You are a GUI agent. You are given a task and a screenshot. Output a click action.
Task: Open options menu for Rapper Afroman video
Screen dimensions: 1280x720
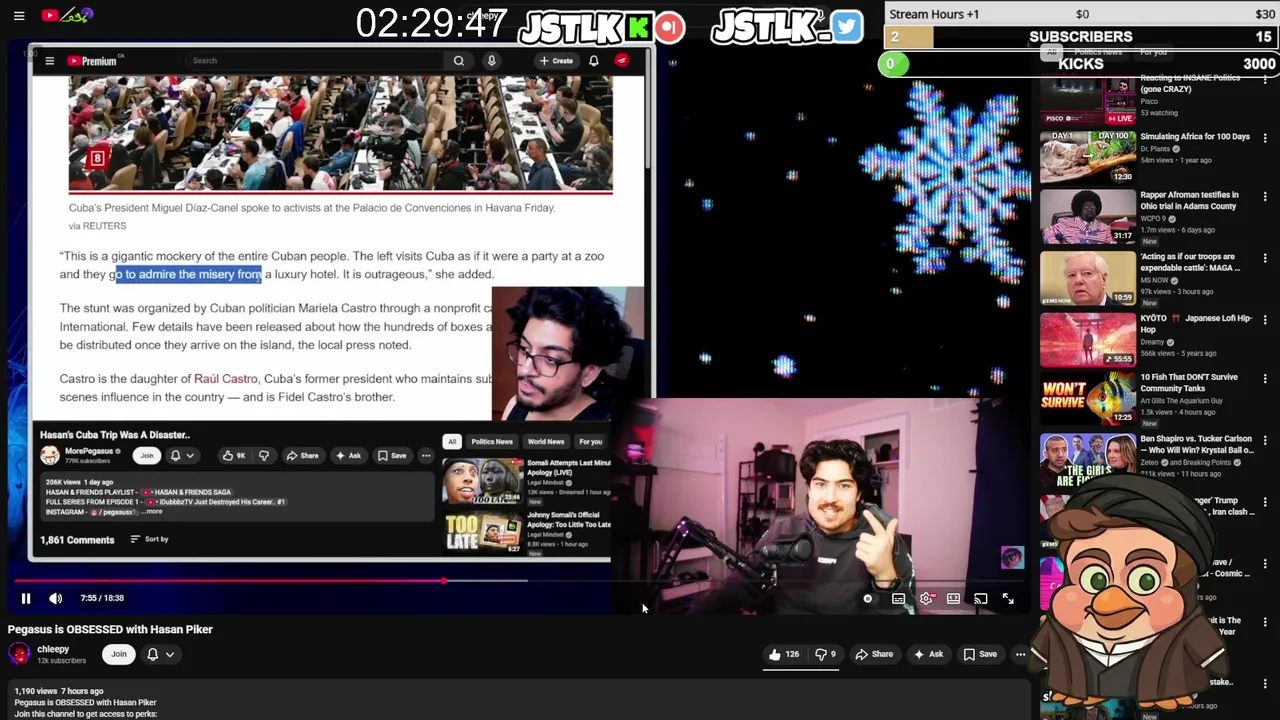pyautogui.click(x=1265, y=198)
